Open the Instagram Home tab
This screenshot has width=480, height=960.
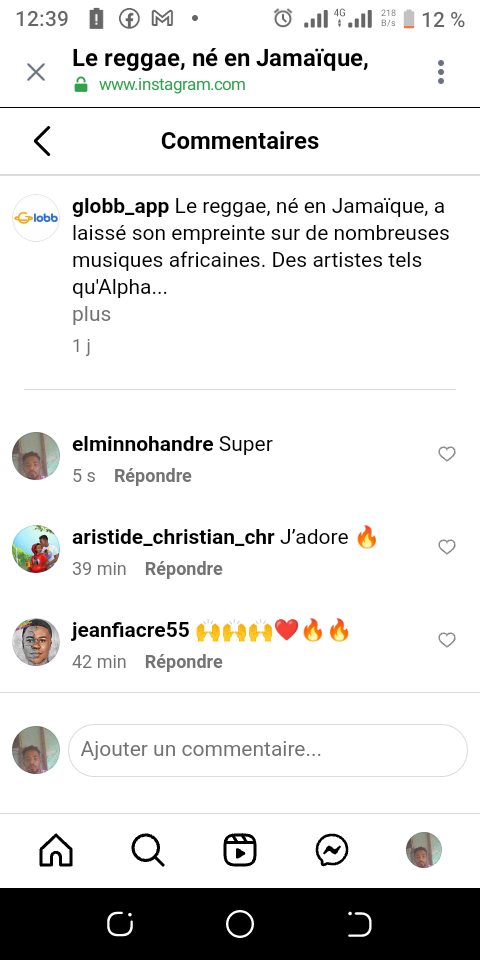[x=56, y=850]
